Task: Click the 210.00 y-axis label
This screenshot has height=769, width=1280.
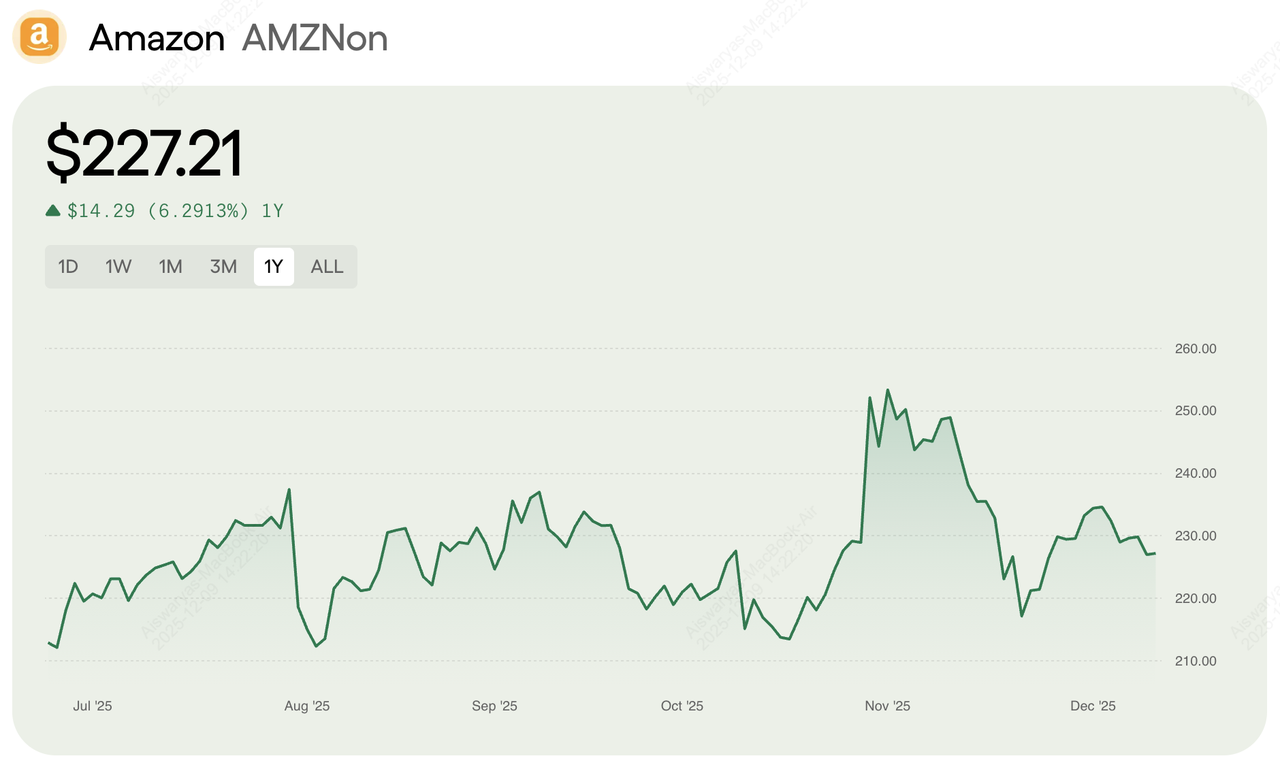Action: [x=1195, y=661]
